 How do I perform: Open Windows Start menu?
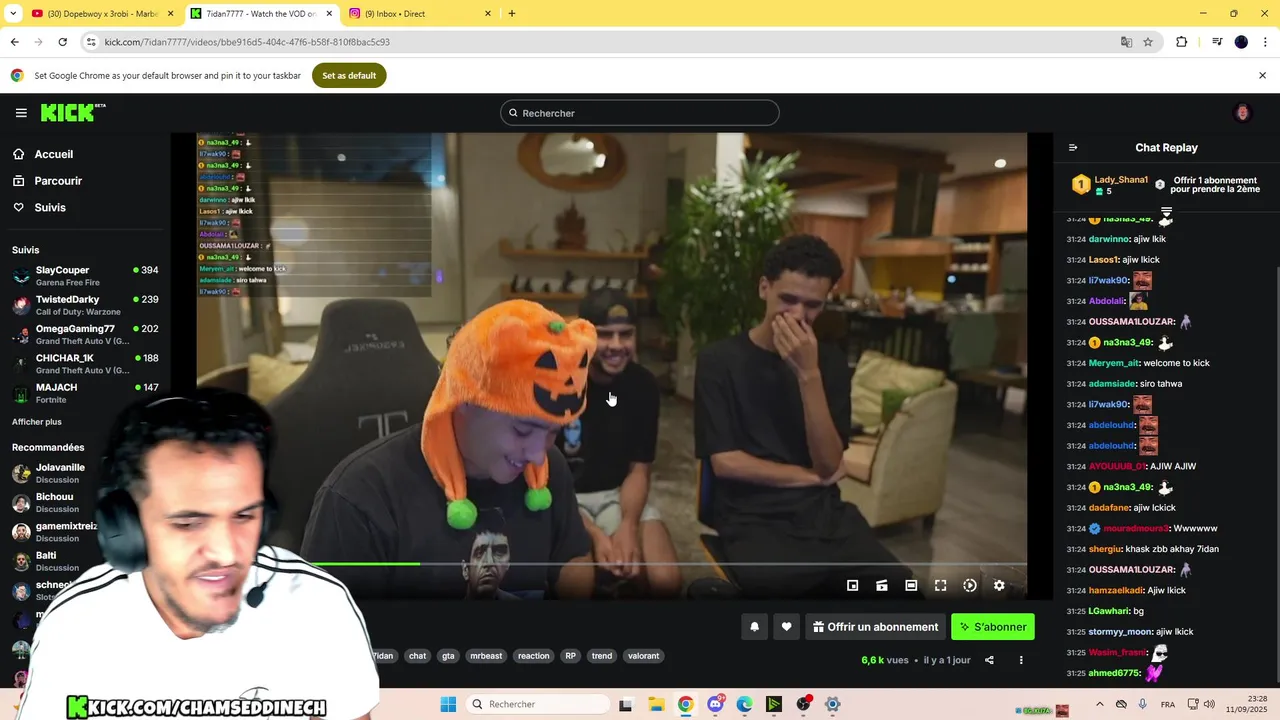pos(448,704)
